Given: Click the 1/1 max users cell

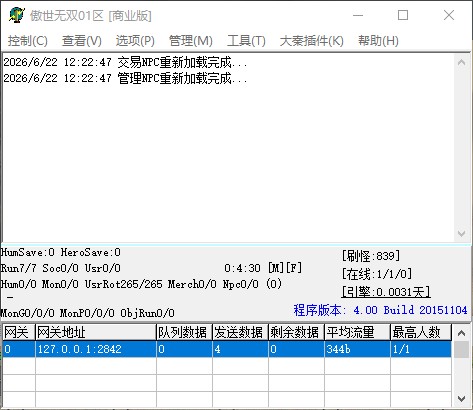Looking at the screenshot, I should tap(421, 349).
